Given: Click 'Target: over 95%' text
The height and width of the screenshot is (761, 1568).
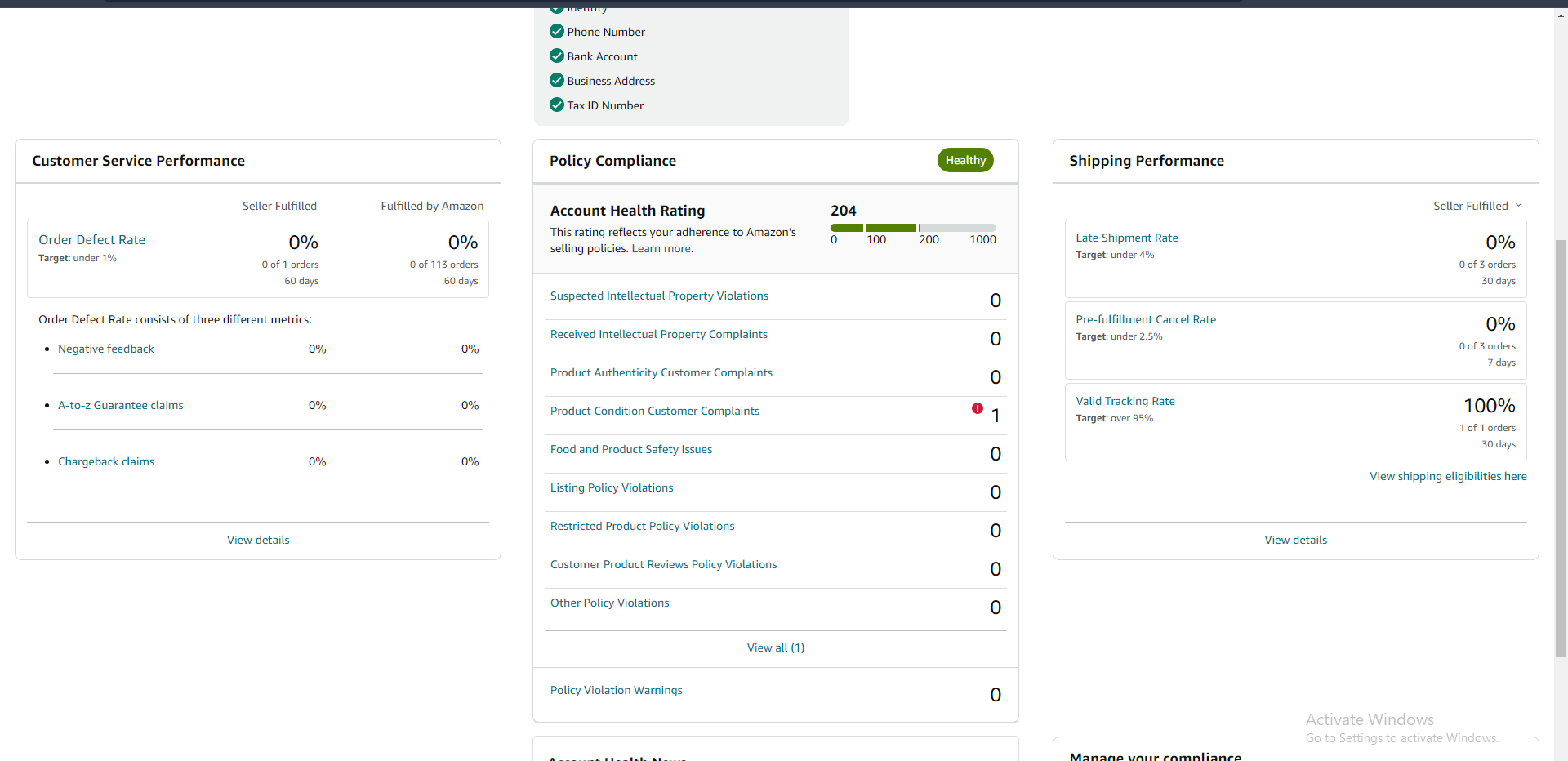Looking at the screenshot, I should coord(1114,418).
